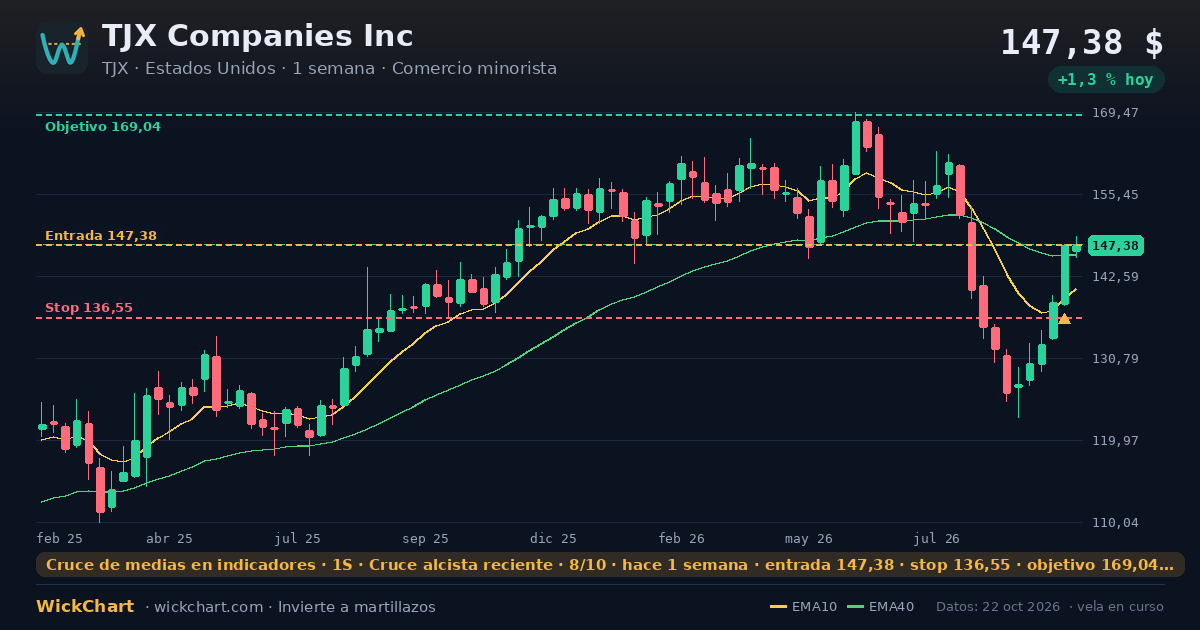1200x630 pixels.
Task: Click the 'dic 25' date axis label
Action: tap(554, 538)
